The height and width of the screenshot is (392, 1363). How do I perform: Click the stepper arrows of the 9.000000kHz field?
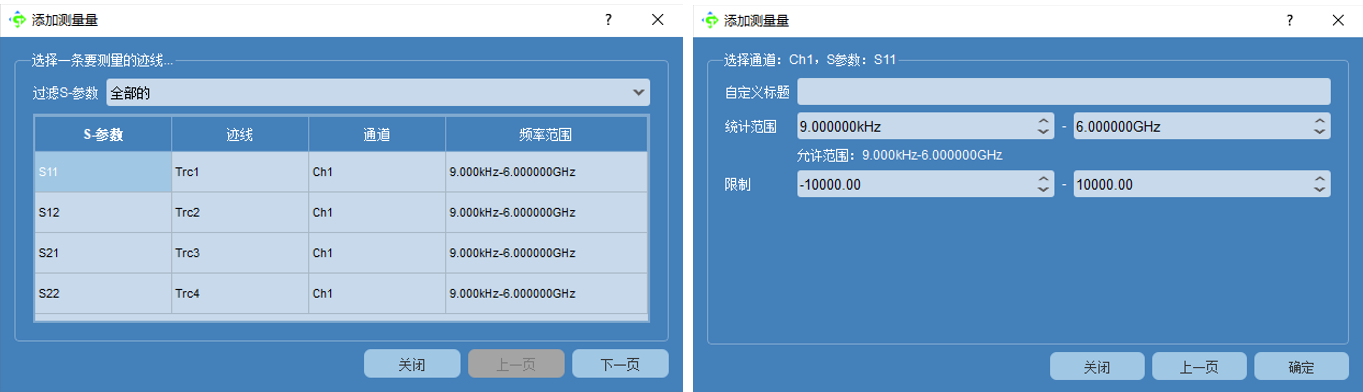point(1044,126)
